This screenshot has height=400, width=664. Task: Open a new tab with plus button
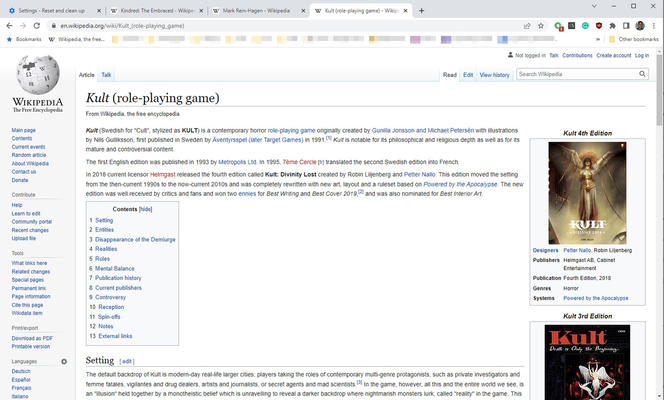pos(421,11)
